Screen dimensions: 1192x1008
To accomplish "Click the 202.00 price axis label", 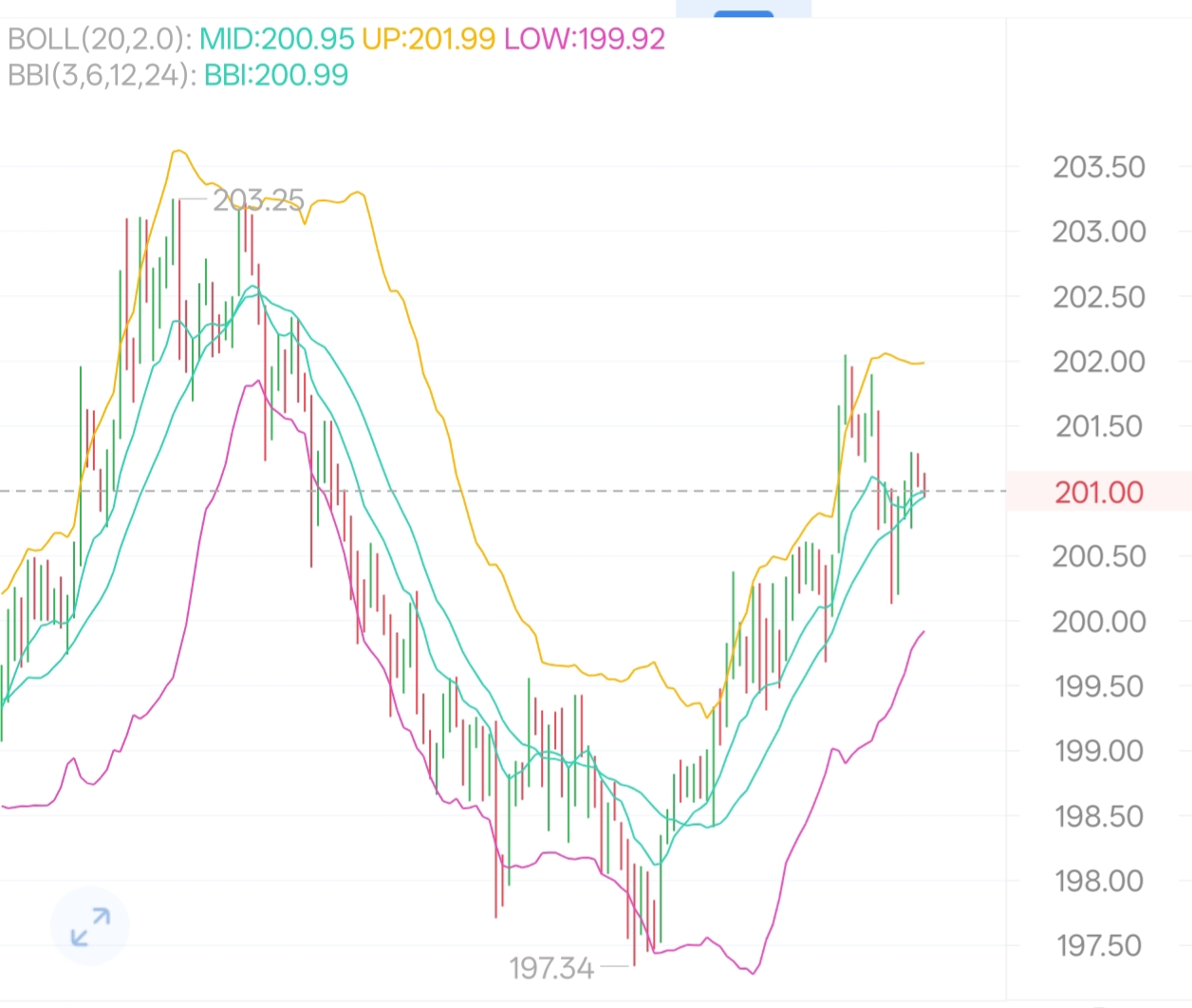I will 1099,362.
